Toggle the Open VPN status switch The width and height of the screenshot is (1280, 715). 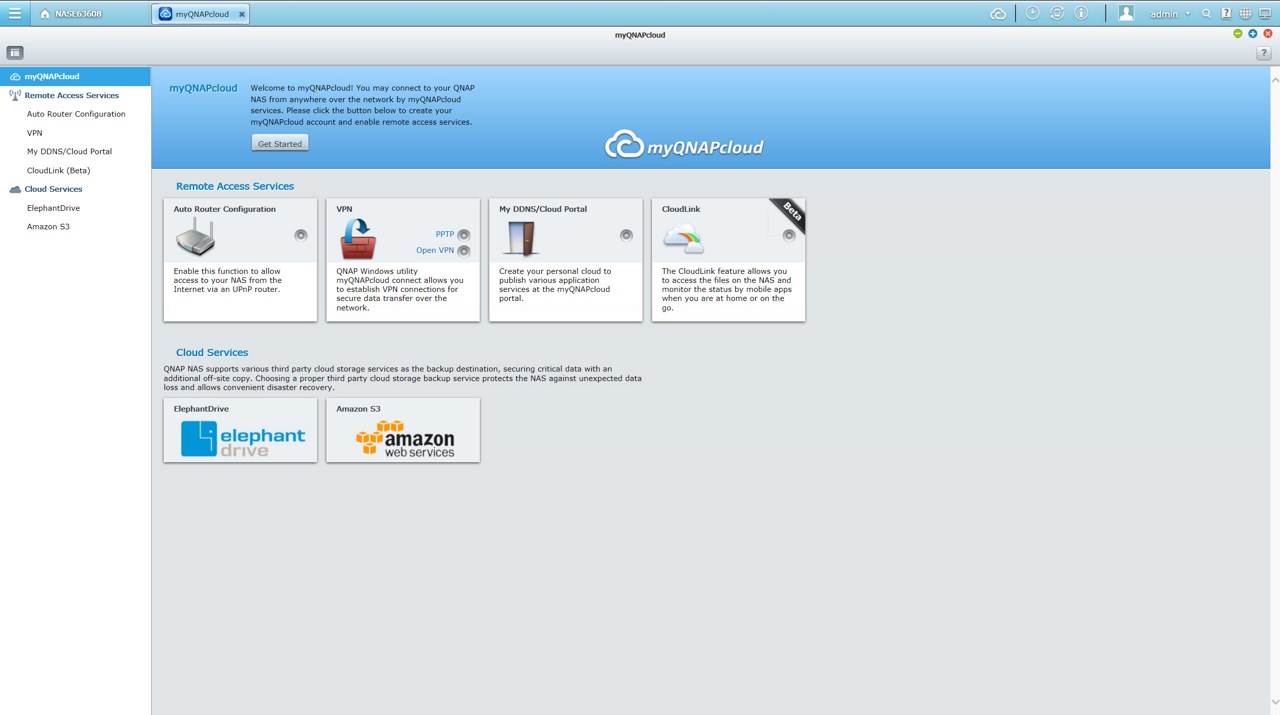(463, 251)
